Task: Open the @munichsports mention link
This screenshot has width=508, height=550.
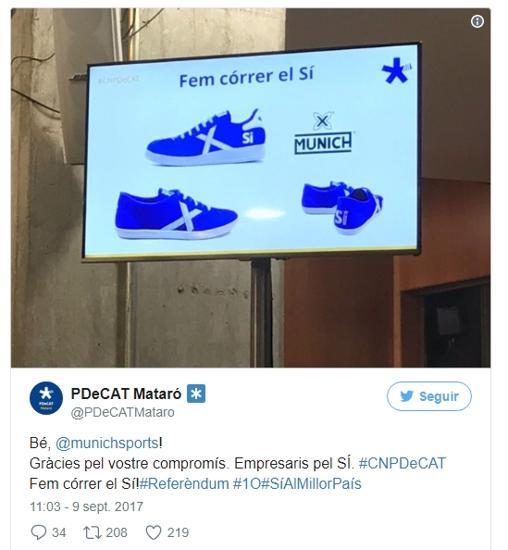Action: (x=107, y=443)
